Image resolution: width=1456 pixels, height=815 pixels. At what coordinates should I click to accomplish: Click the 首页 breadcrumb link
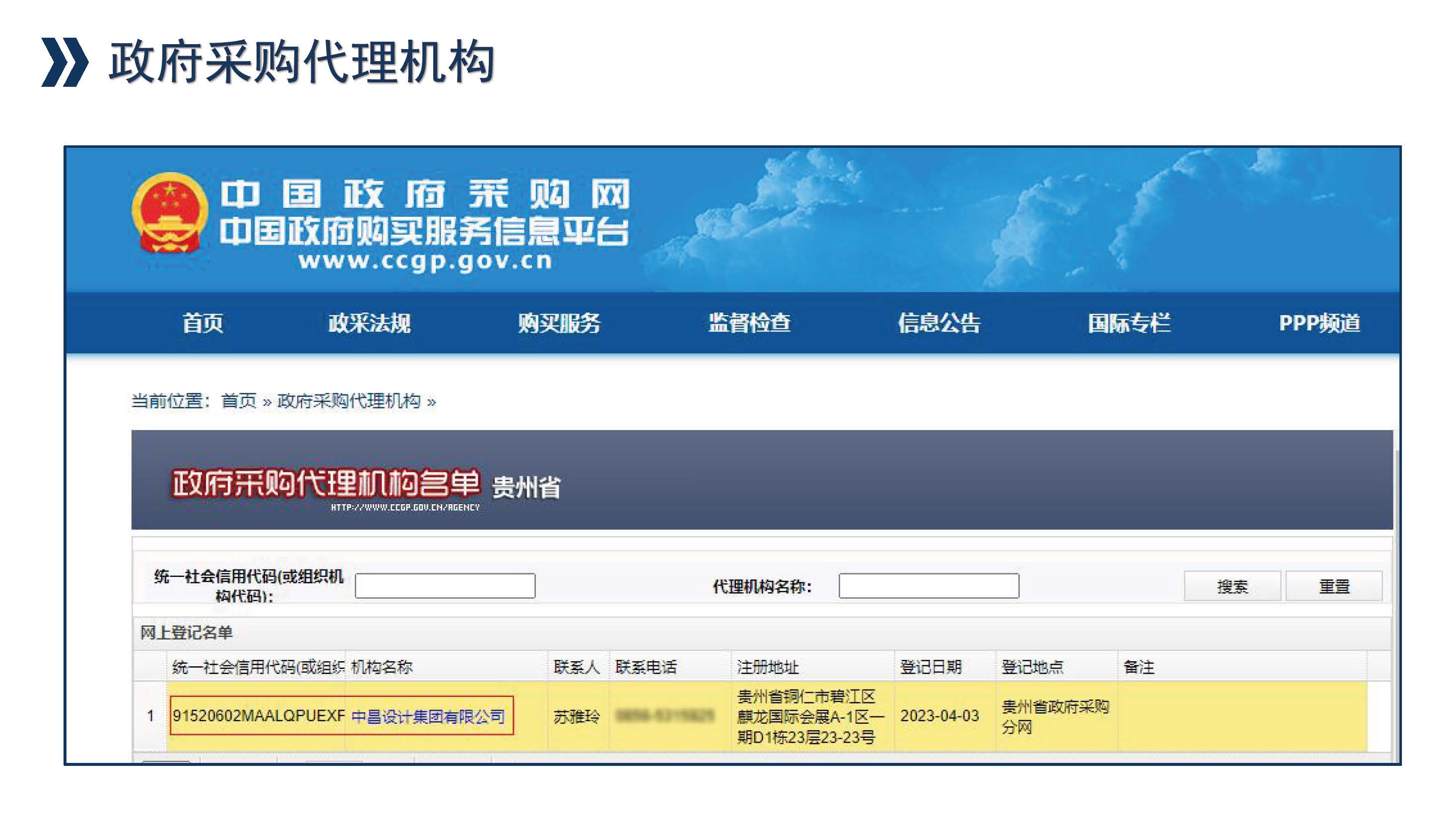[x=239, y=401]
